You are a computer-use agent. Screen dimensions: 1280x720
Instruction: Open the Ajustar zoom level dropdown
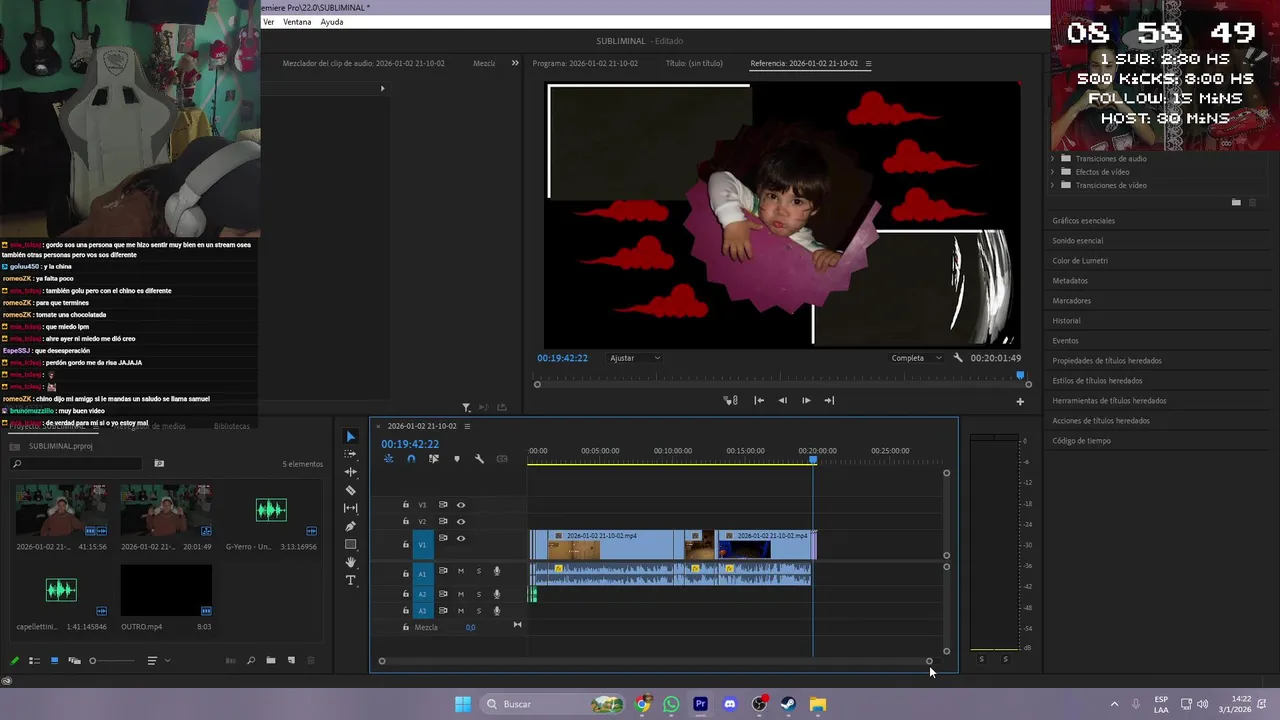[635, 358]
